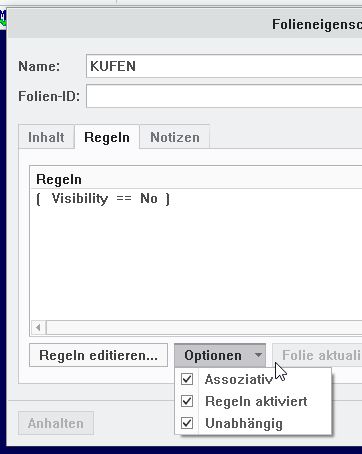The height and width of the screenshot is (454, 362).
Task: Focus the empty Folien-ID input field
Action: (224, 96)
